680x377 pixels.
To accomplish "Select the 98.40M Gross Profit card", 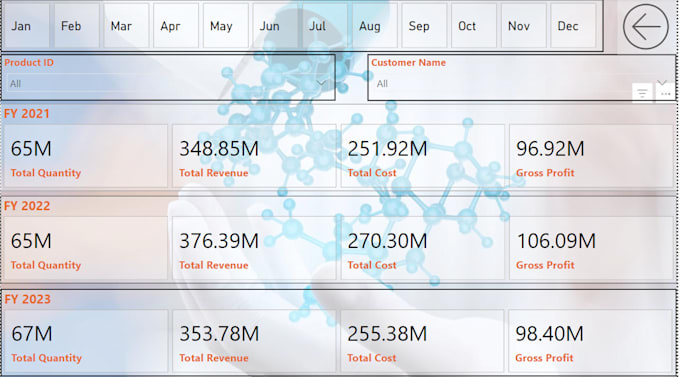I will tap(591, 341).
